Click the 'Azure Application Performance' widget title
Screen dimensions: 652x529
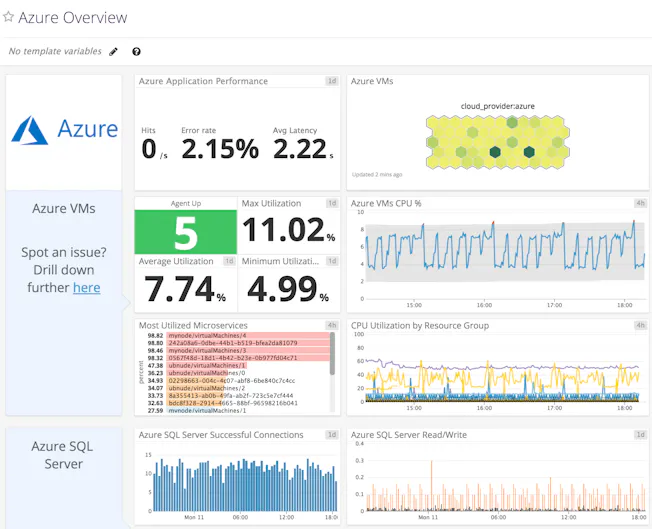[x=203, y=81]
